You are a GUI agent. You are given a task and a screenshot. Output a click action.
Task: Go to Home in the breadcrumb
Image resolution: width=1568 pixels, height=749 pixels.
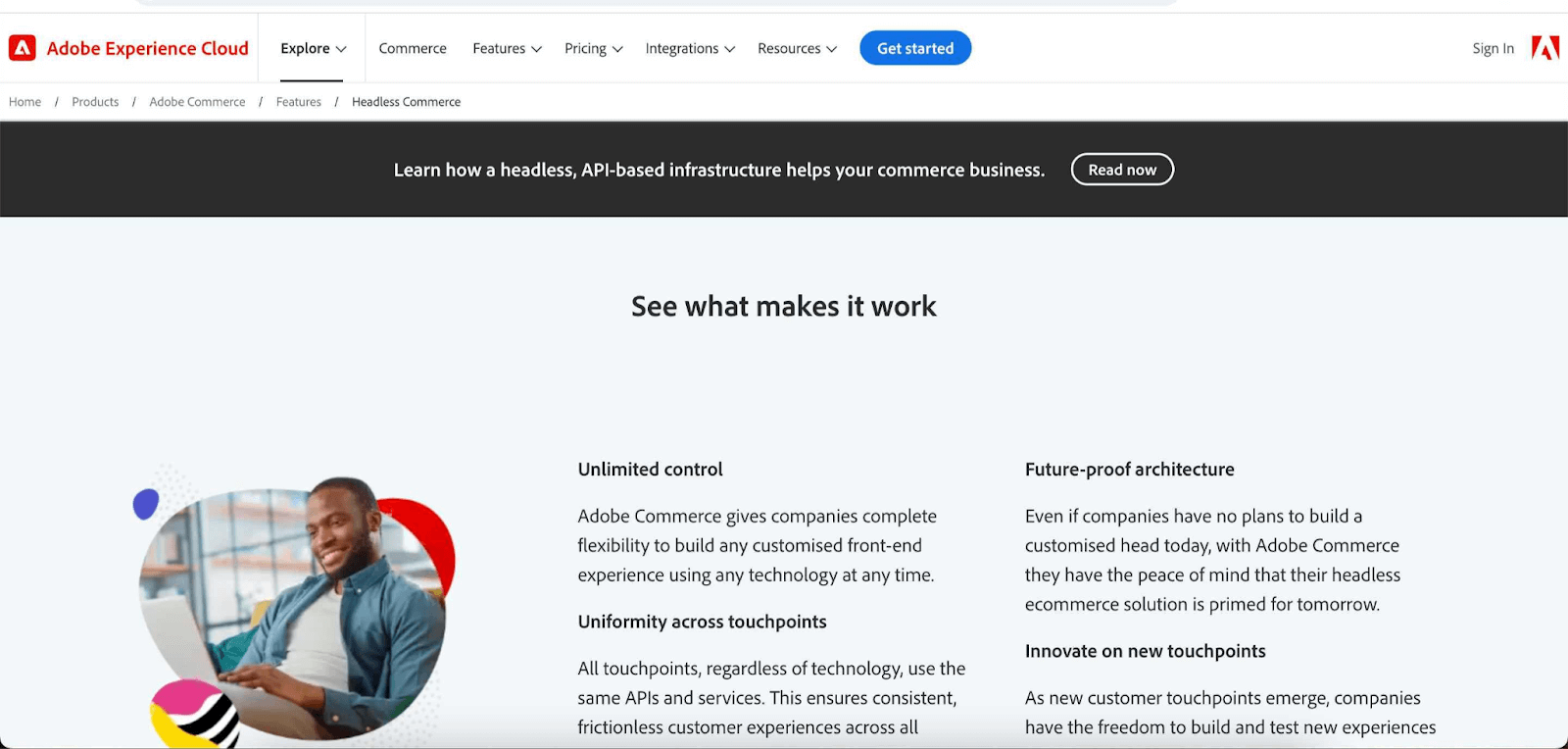[25, 102]
